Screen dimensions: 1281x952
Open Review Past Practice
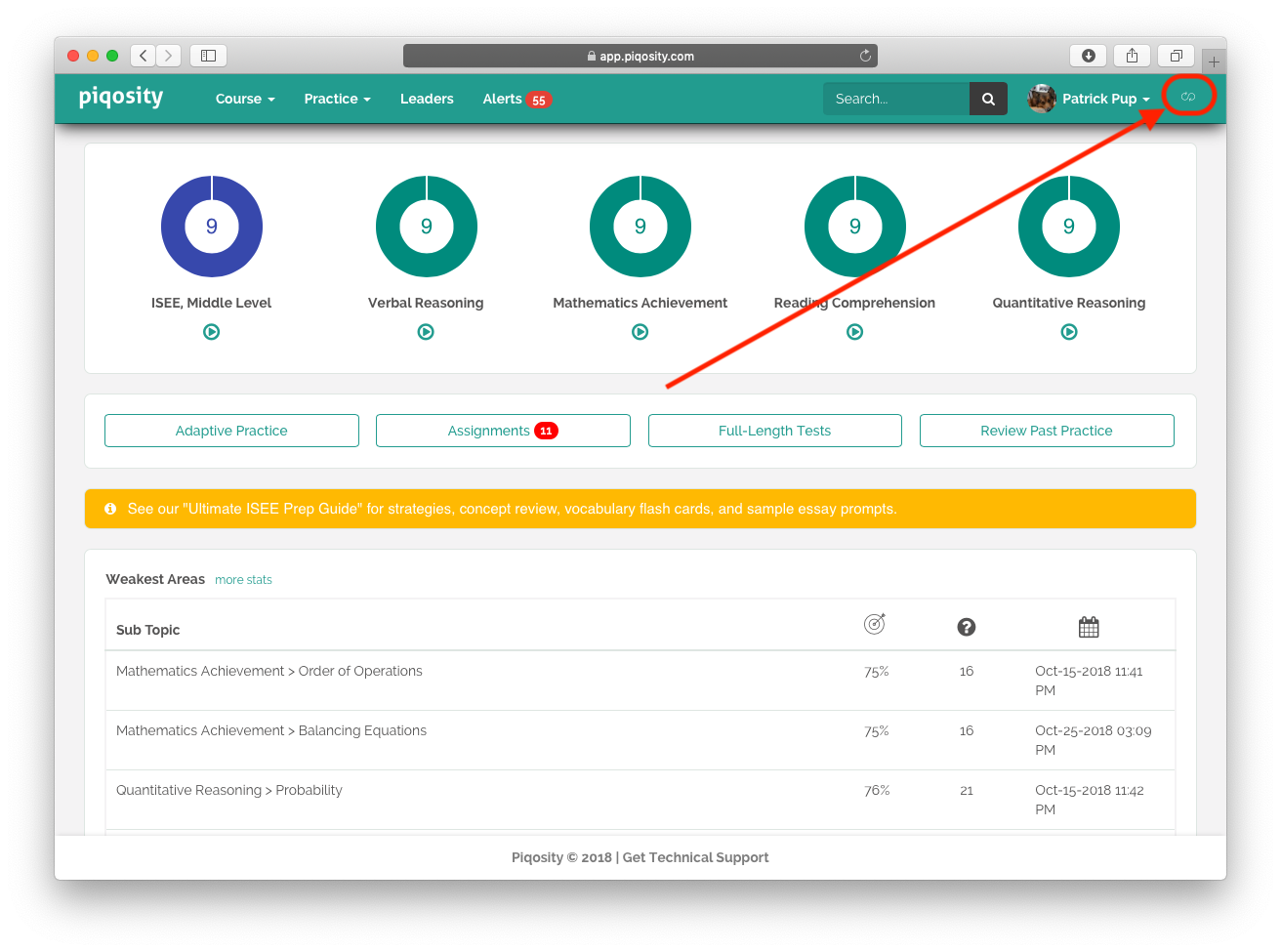click(x=1047, y=431)
